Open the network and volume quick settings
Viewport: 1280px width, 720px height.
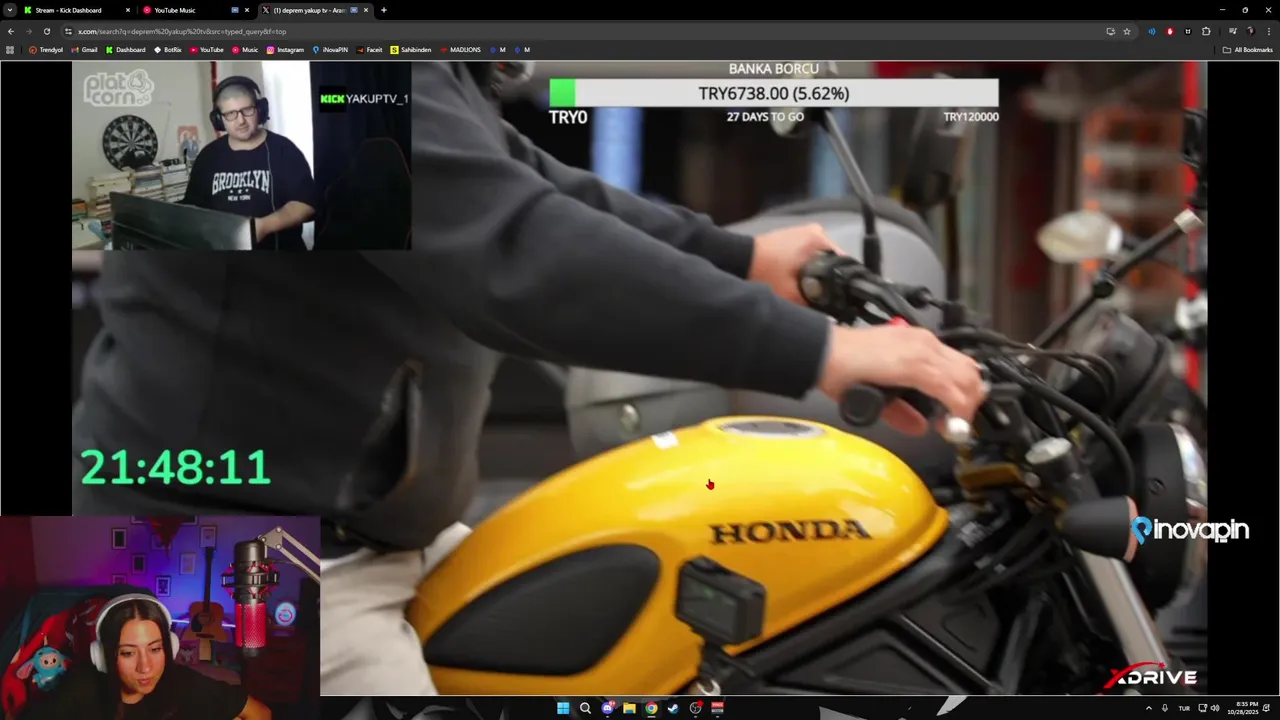pos(1208,708)
